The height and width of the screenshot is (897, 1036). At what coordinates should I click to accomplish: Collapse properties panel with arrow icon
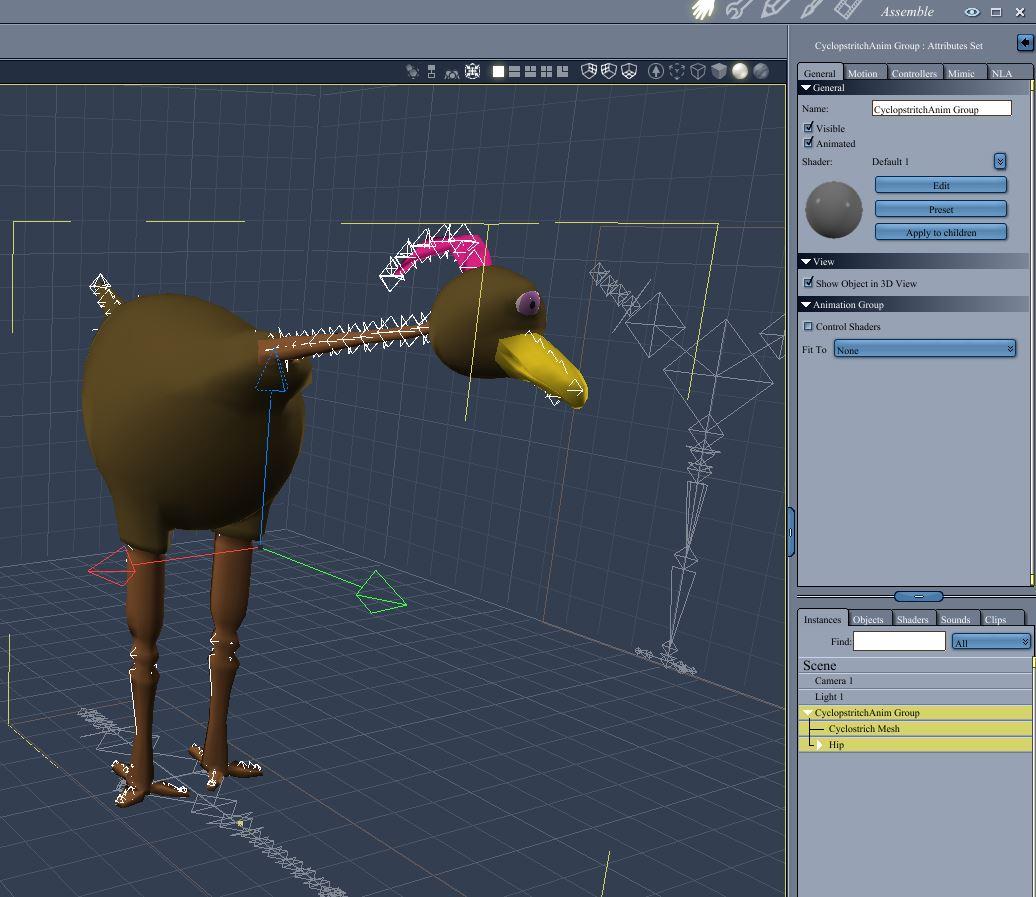click(x=1025, y=43)
